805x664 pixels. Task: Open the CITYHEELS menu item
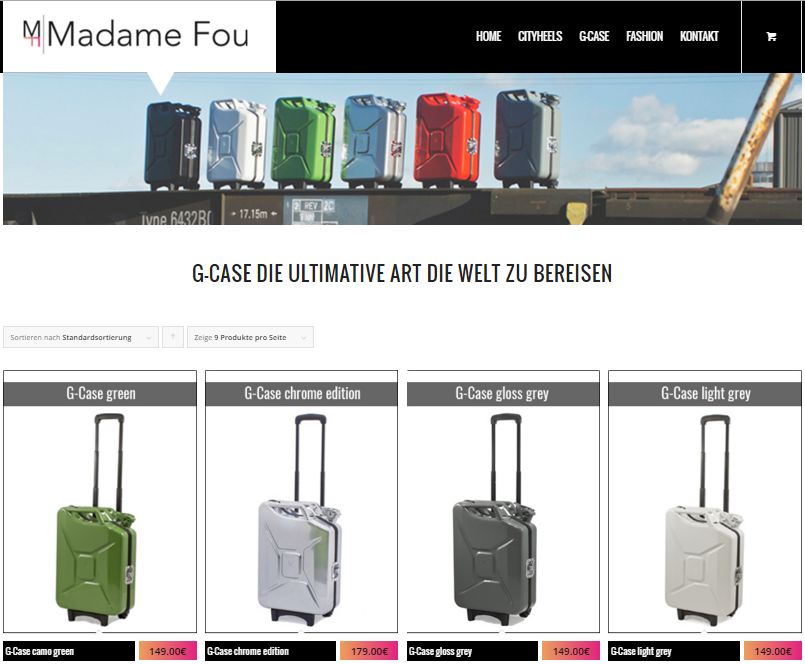[540, 36]
